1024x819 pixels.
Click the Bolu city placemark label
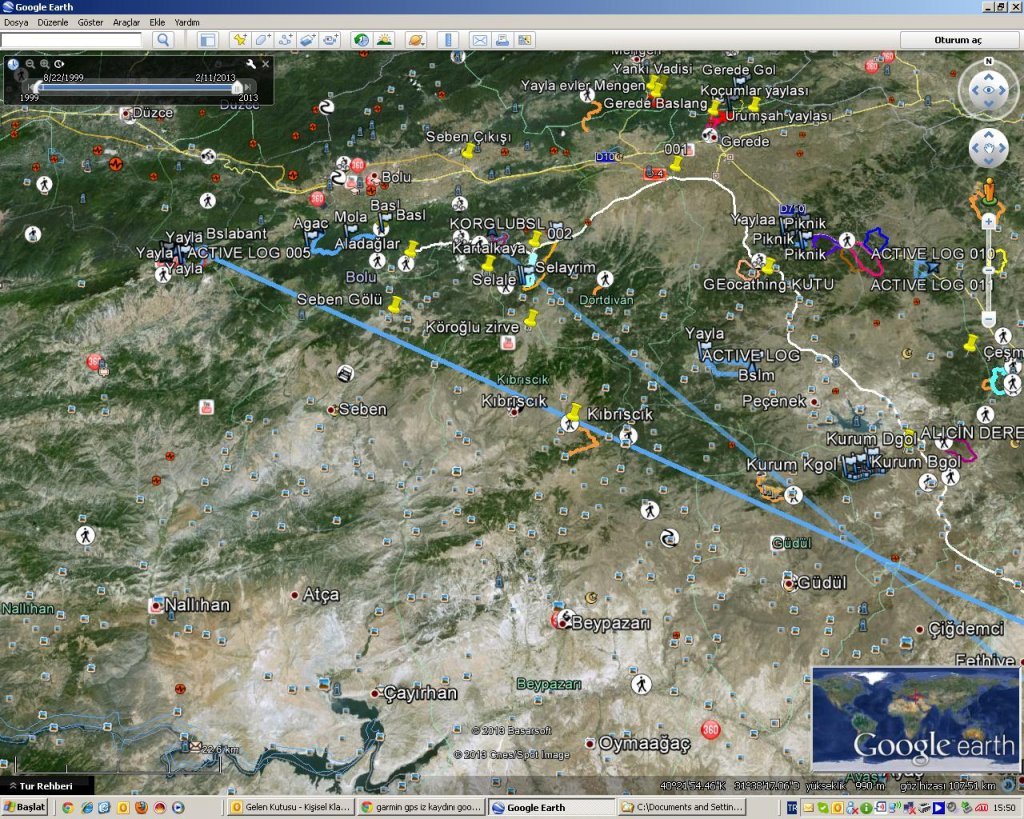(x=396, y=177)
